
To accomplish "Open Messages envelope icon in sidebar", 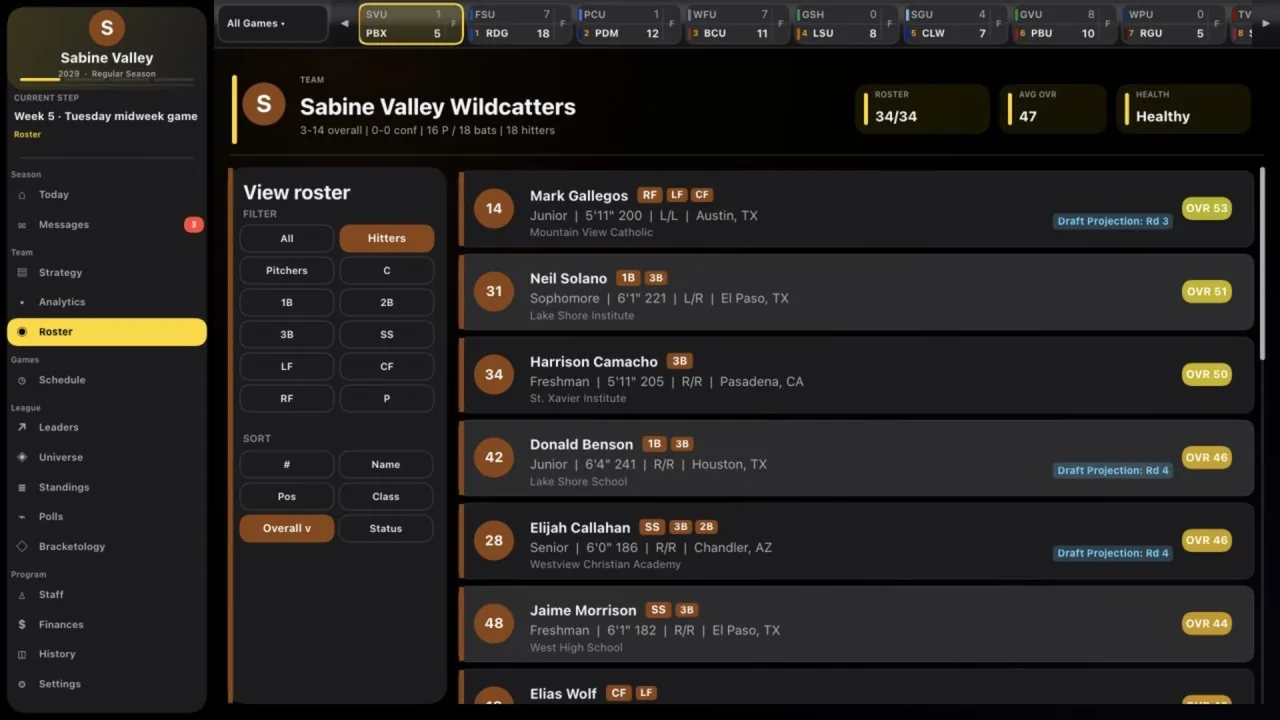I will [22, 225].
